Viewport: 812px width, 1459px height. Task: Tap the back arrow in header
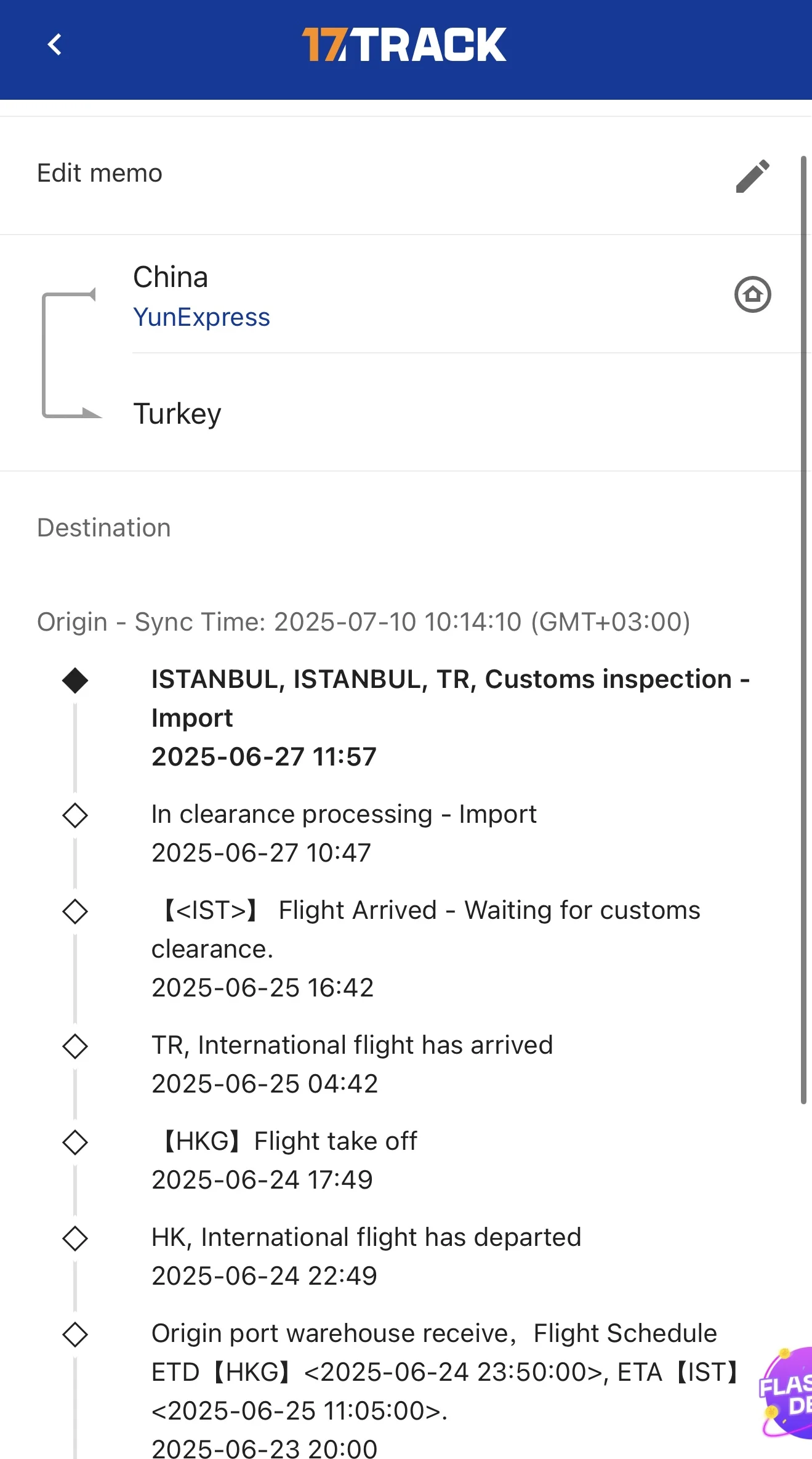[55, 44]
